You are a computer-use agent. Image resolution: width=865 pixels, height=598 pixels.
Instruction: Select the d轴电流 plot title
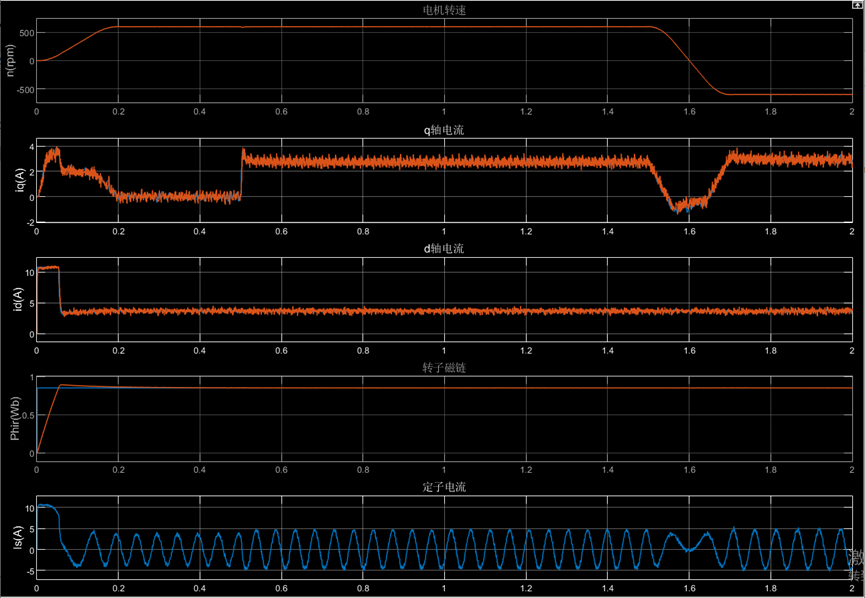444,249
